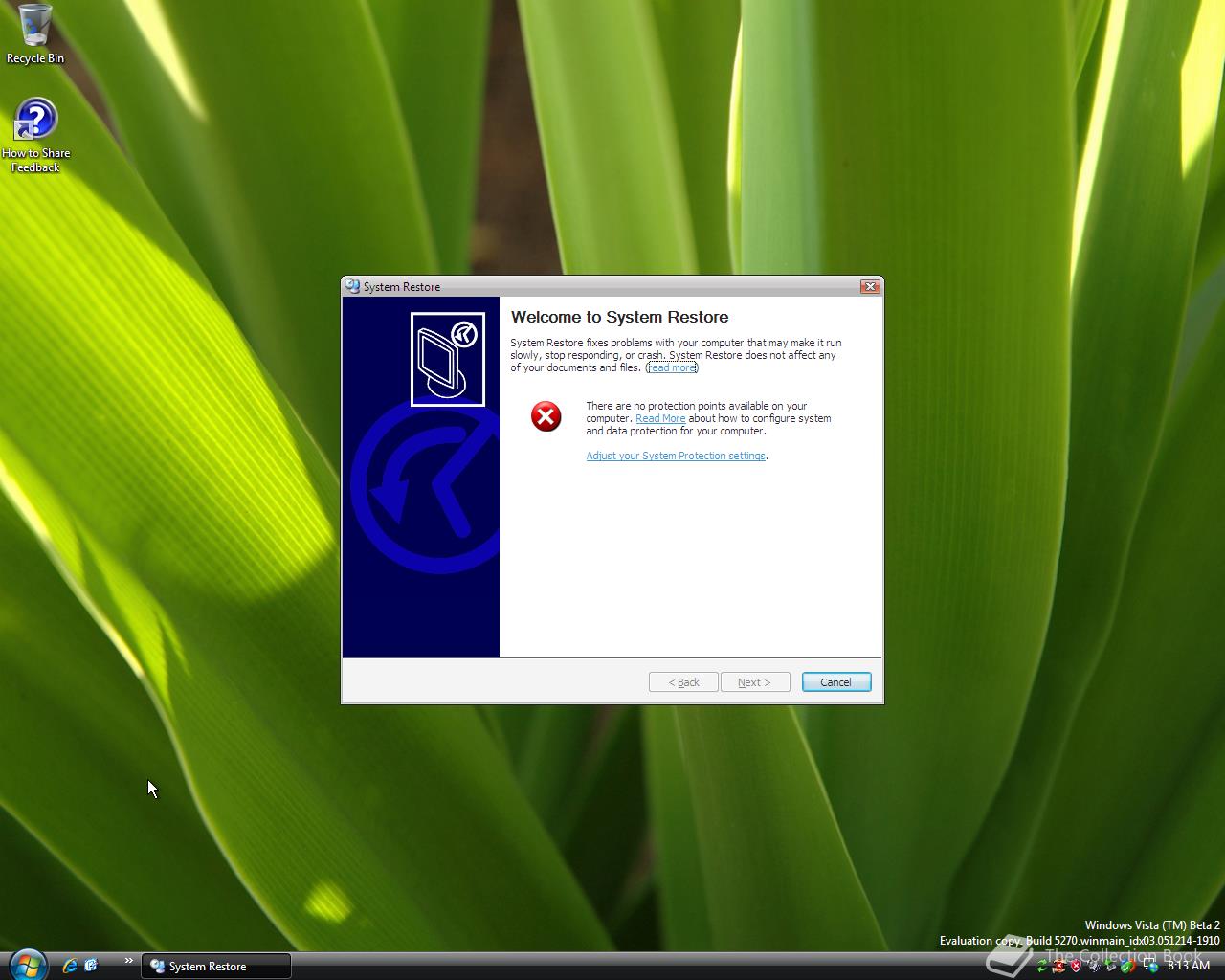Open 'Adjust your System Protection settings' link
The height and width of the screenshot is (980, 1225).
[x=676, y=456]
